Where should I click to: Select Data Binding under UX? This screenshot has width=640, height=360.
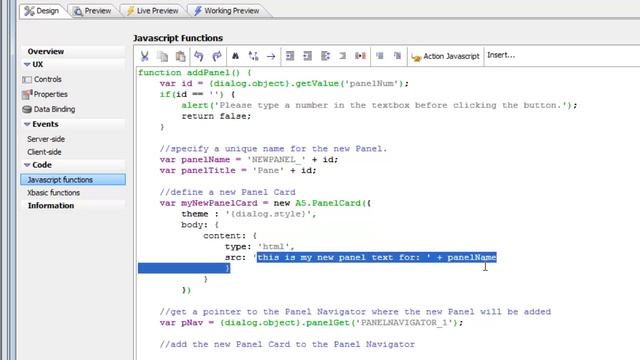pyautogui.click(x=54, y=109)
